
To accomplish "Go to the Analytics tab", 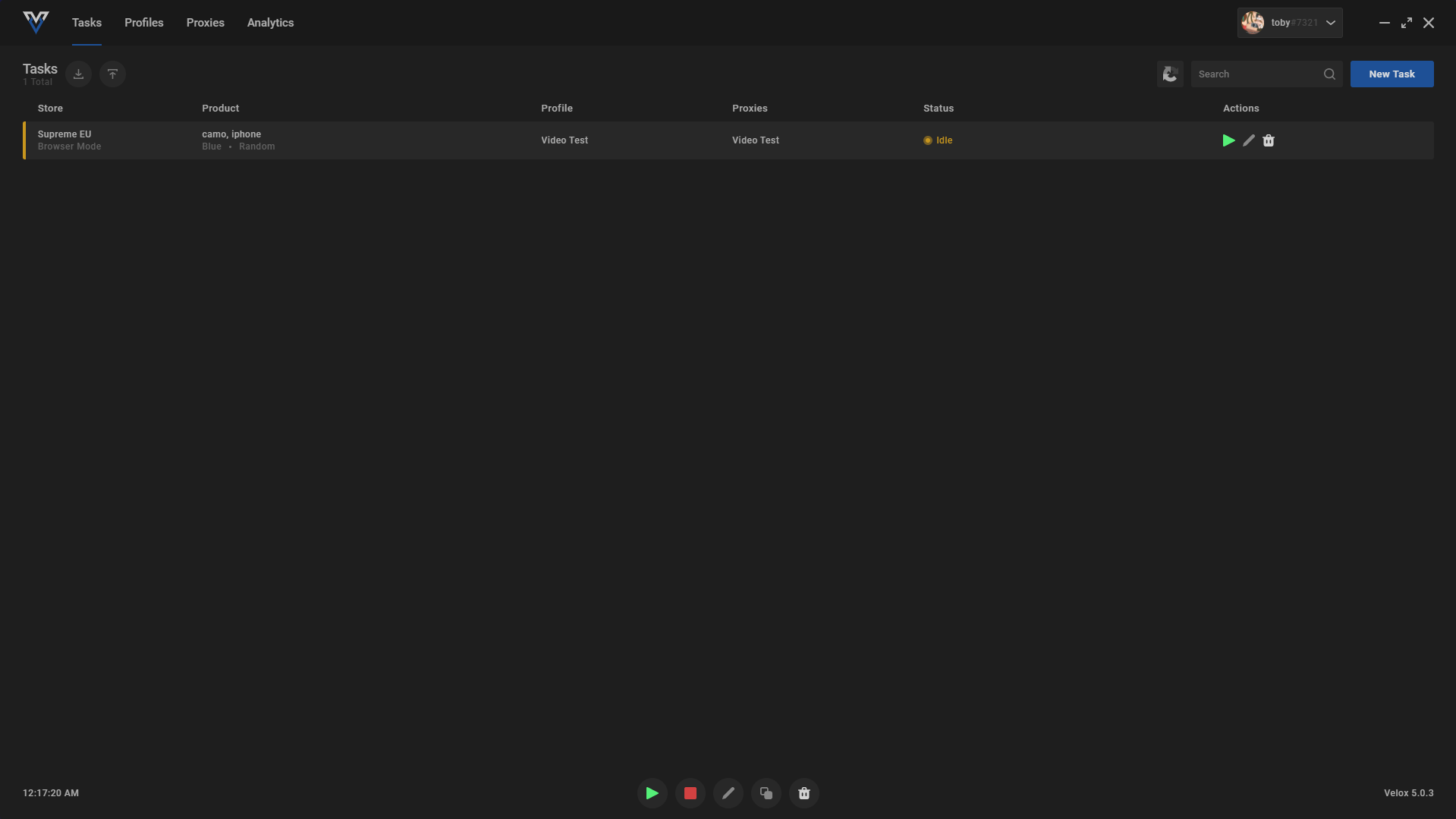I will coord(270,23).
